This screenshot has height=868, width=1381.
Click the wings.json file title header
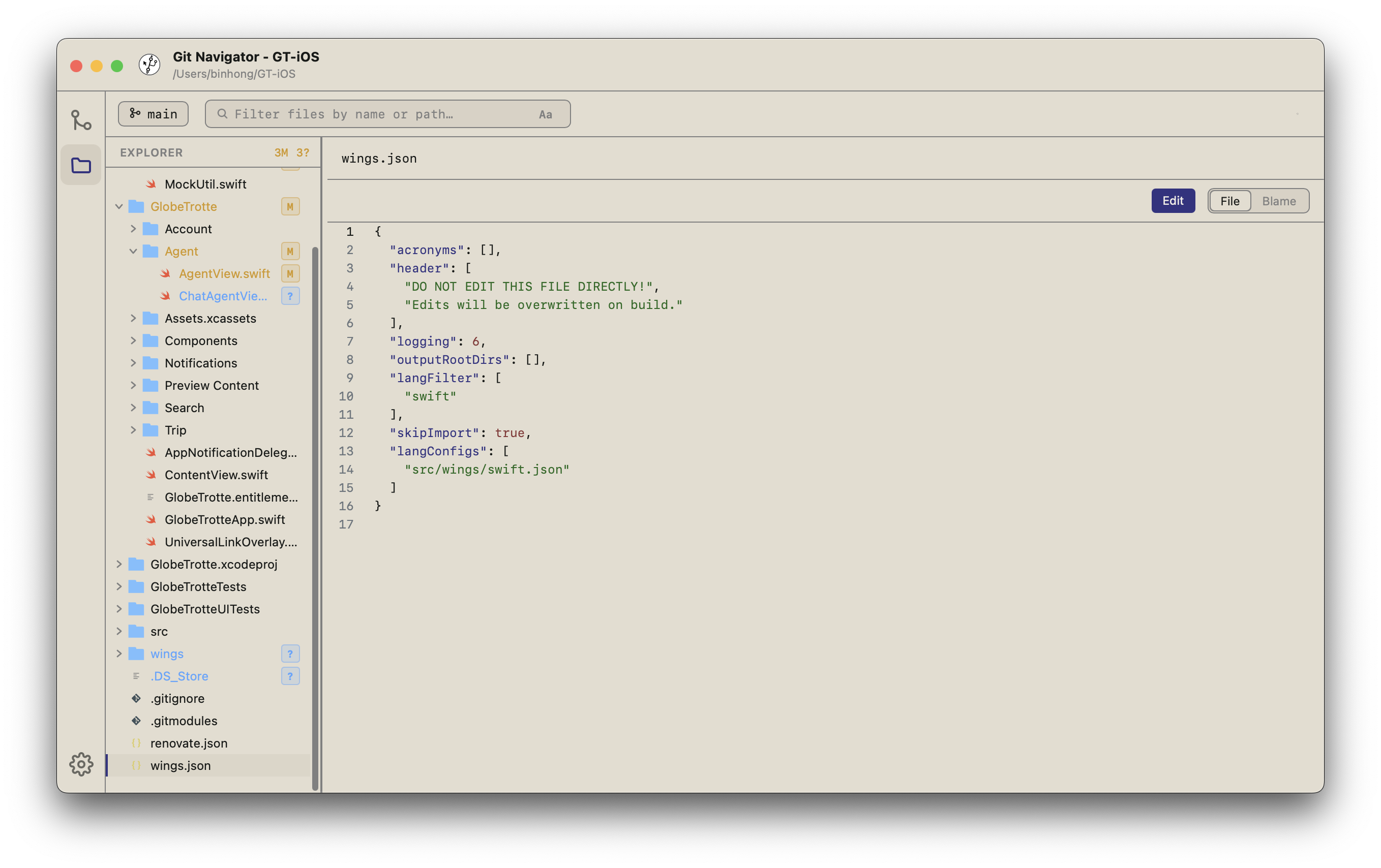379,158
